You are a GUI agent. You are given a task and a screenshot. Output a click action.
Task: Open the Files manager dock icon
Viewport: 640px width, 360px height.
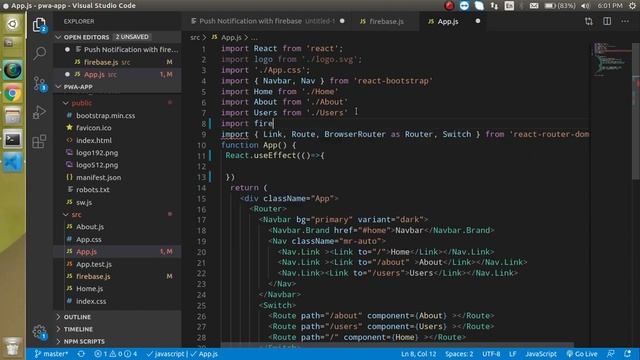coord(13,117)
